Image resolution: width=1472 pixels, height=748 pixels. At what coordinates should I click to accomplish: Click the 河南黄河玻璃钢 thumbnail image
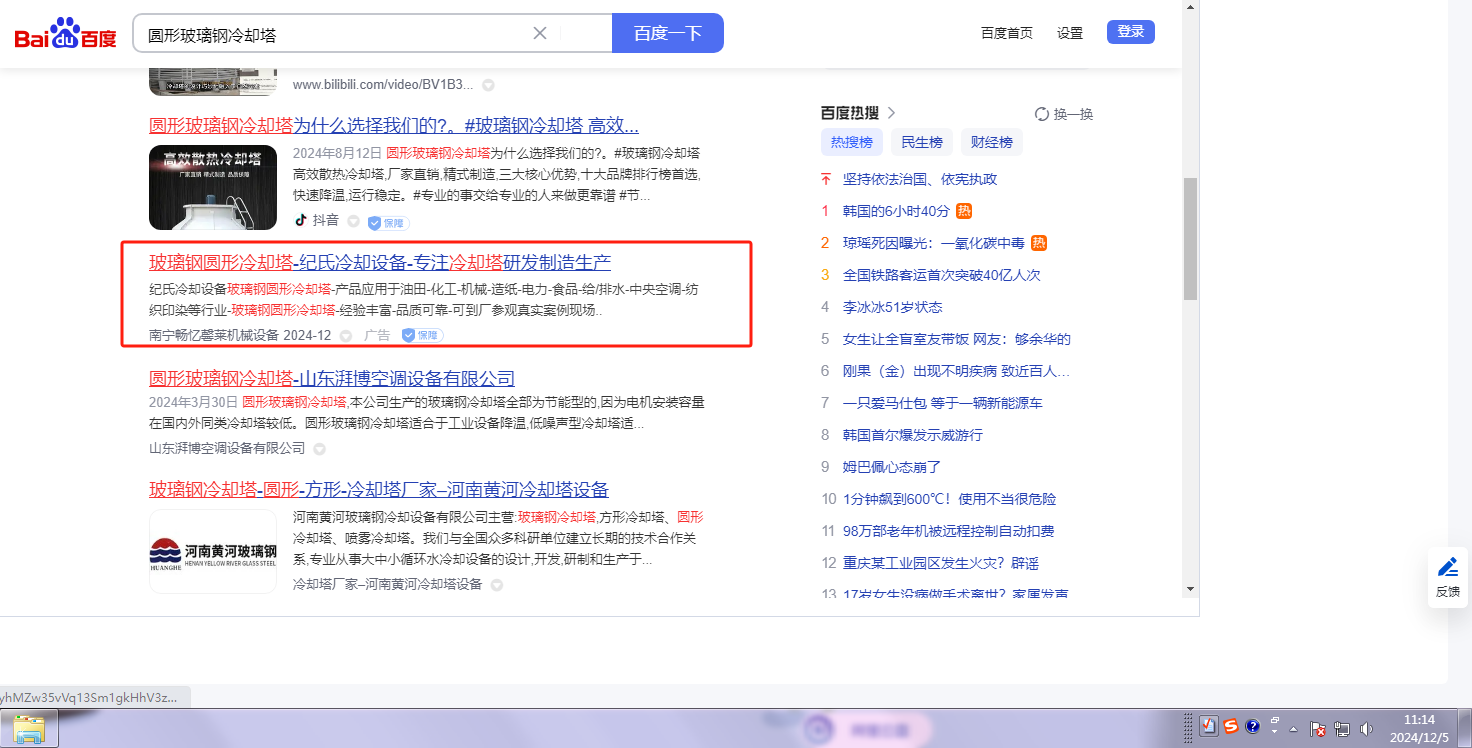point(213,551)
